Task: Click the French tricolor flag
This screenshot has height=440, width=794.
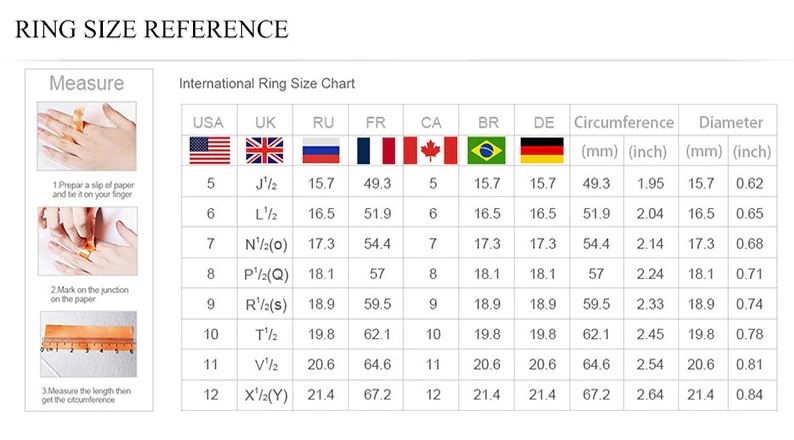Action: (x=376, y=151)
